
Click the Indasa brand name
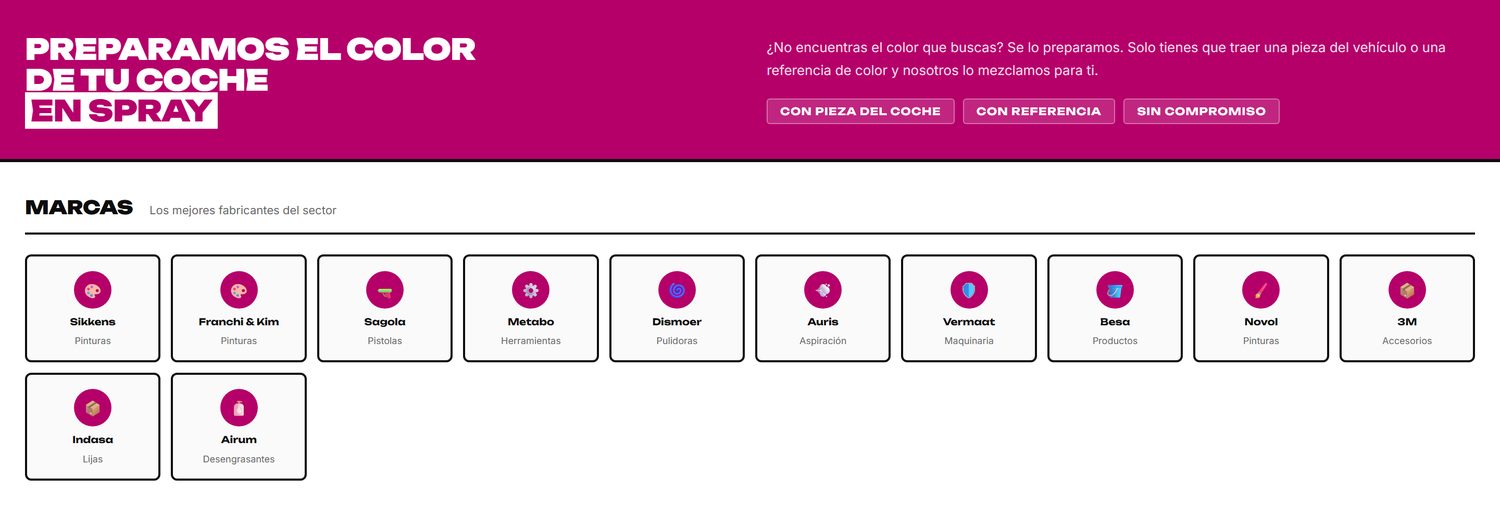tap(93, 440)
